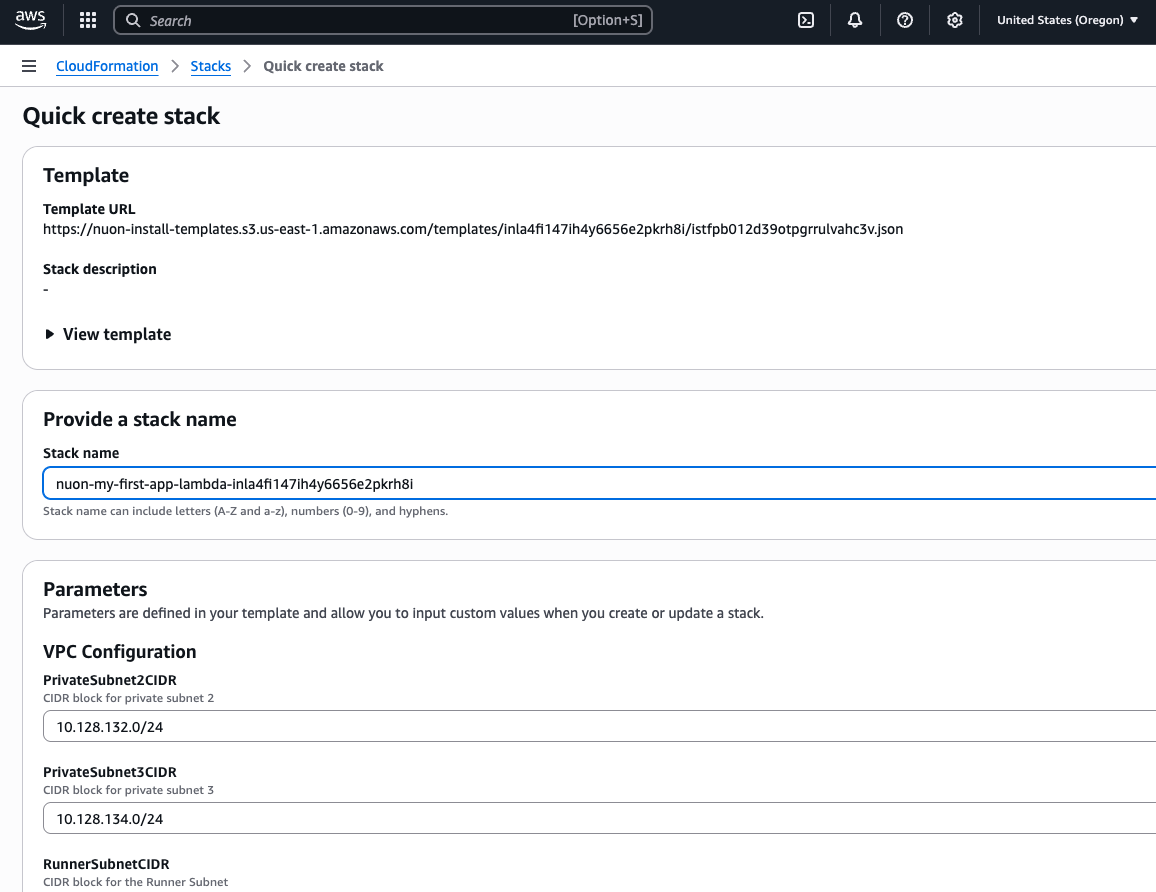Launch CloudShell from the top bar
Viewport: 1156px width, 892px height.
(x=806, y=20)
